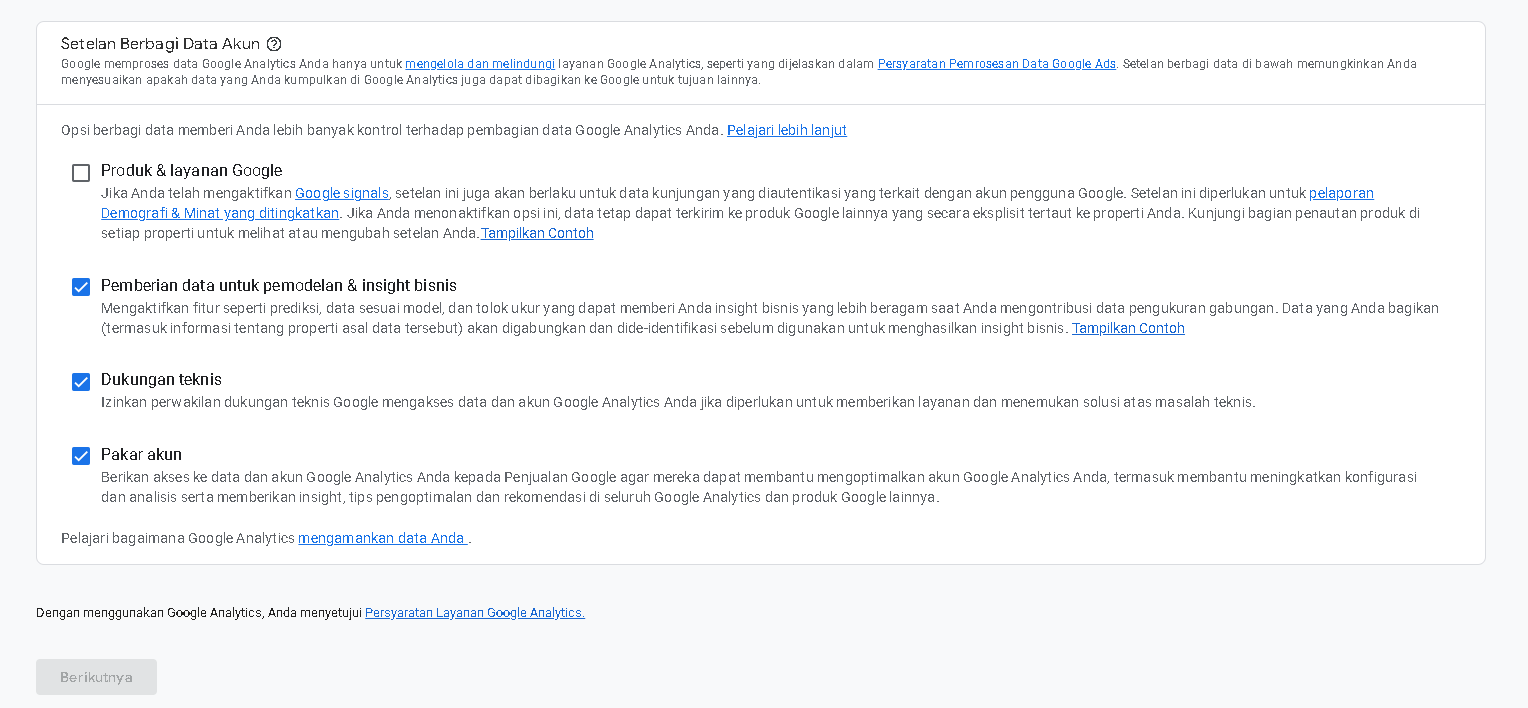This screenshot has height=708, width=1528.
Task: Uncheck the Dukungan teknis checkbox
Action: coord(81,382)
